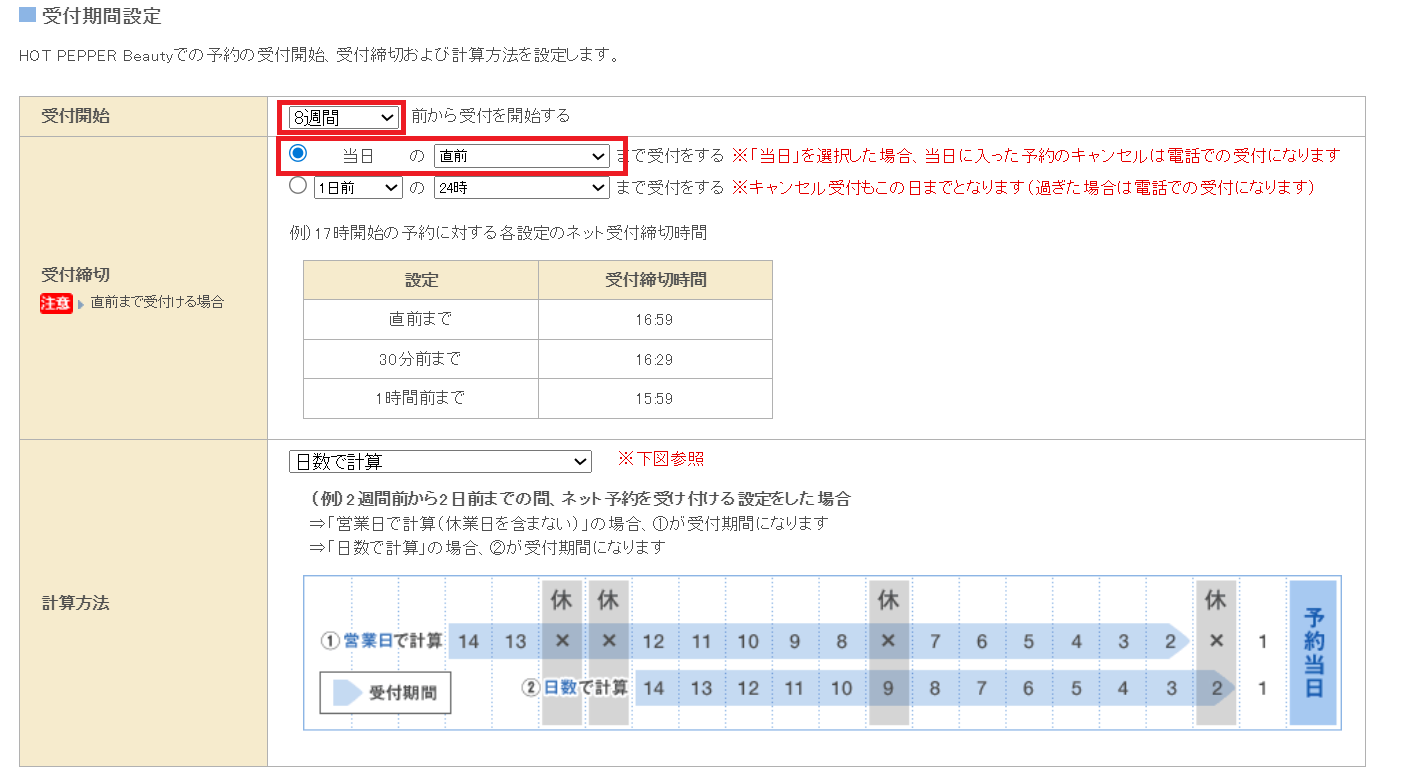Select the 当日 radio button
Image resolution: width=1407 pixels, height=783 pixels.
pos(297,154)
